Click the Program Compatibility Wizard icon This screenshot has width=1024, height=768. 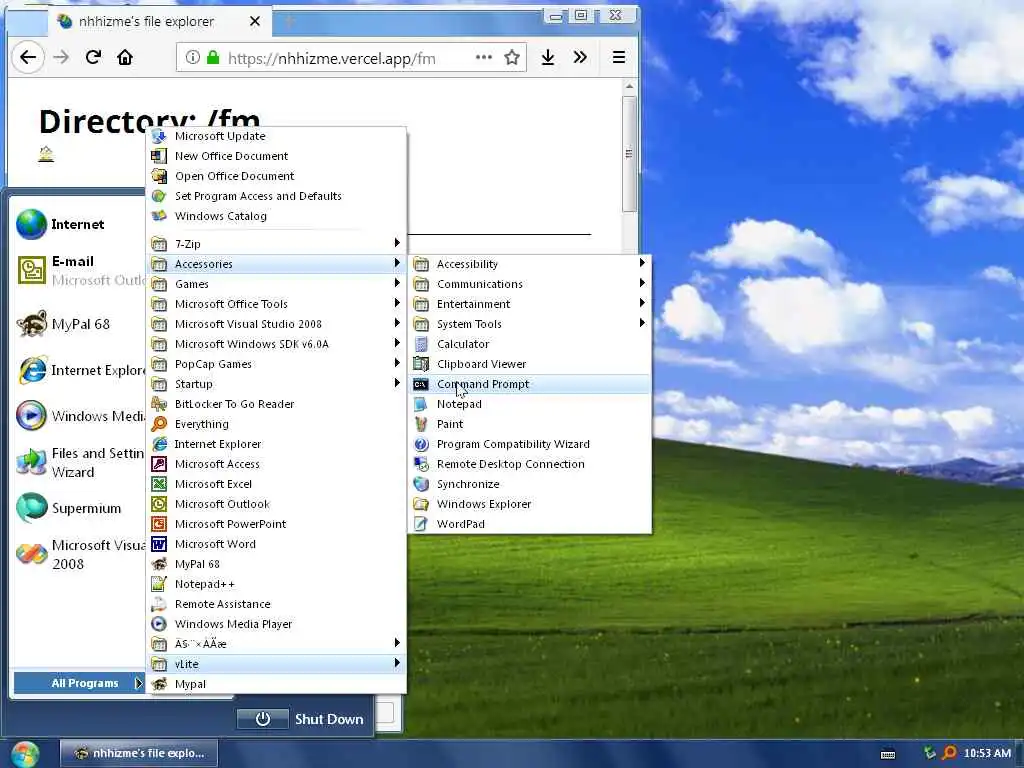[421, 445]
